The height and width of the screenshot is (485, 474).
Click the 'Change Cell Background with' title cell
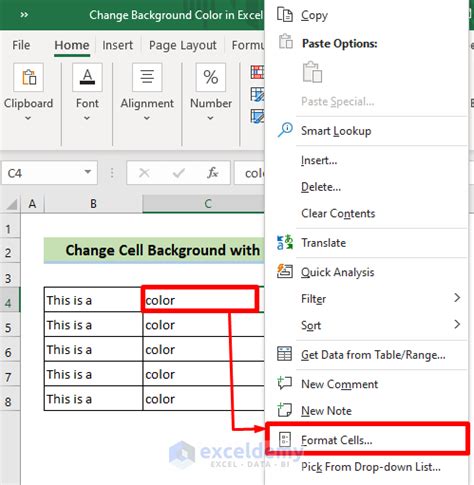(x=154, y=250)
